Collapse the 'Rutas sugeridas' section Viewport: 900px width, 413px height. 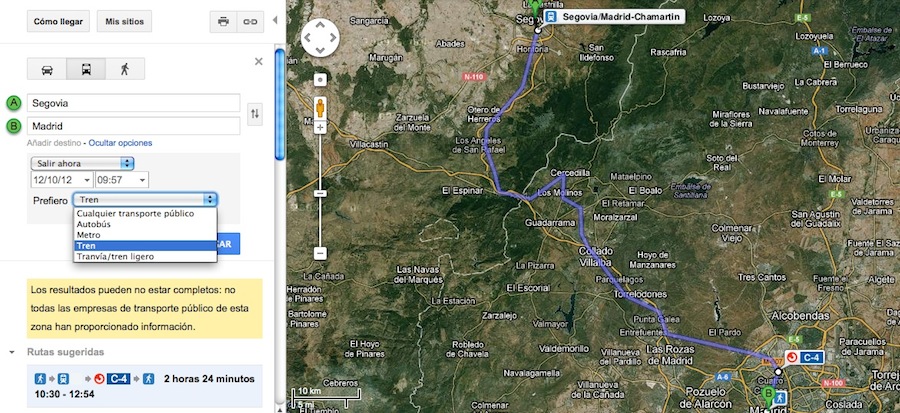(x=12, y=352)
